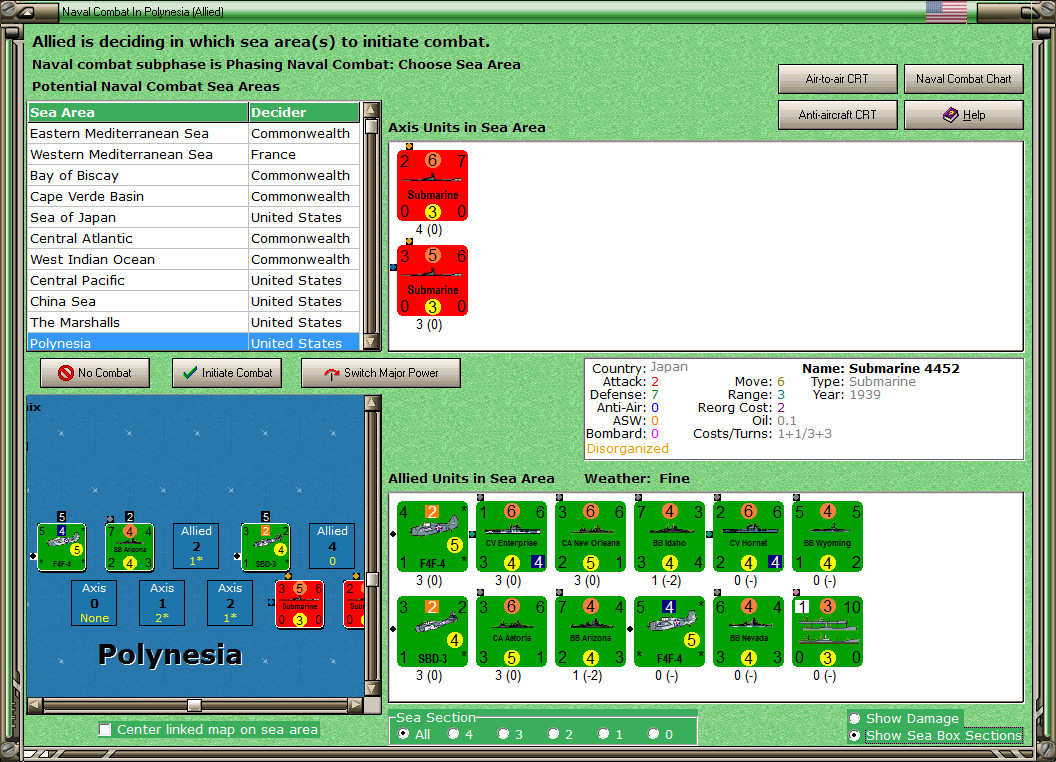Select the Axis Submarine 2-6-7 unit counter

[x=432, y=185]
